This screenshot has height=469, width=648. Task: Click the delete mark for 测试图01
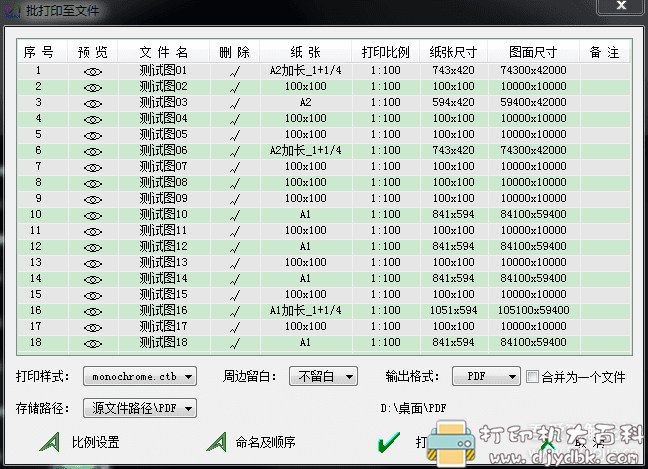[x=235, y=72]
